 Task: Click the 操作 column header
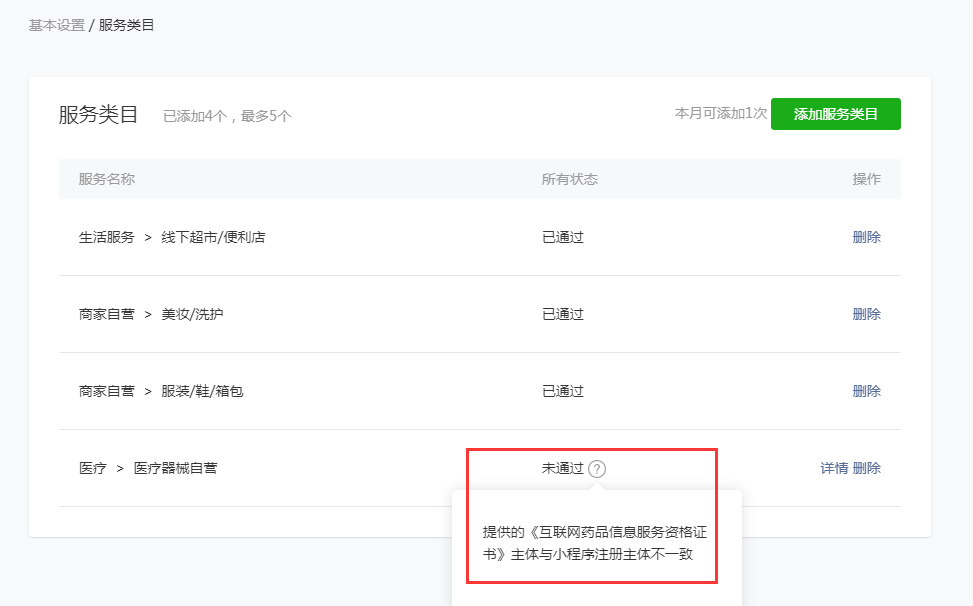point(866,179)
